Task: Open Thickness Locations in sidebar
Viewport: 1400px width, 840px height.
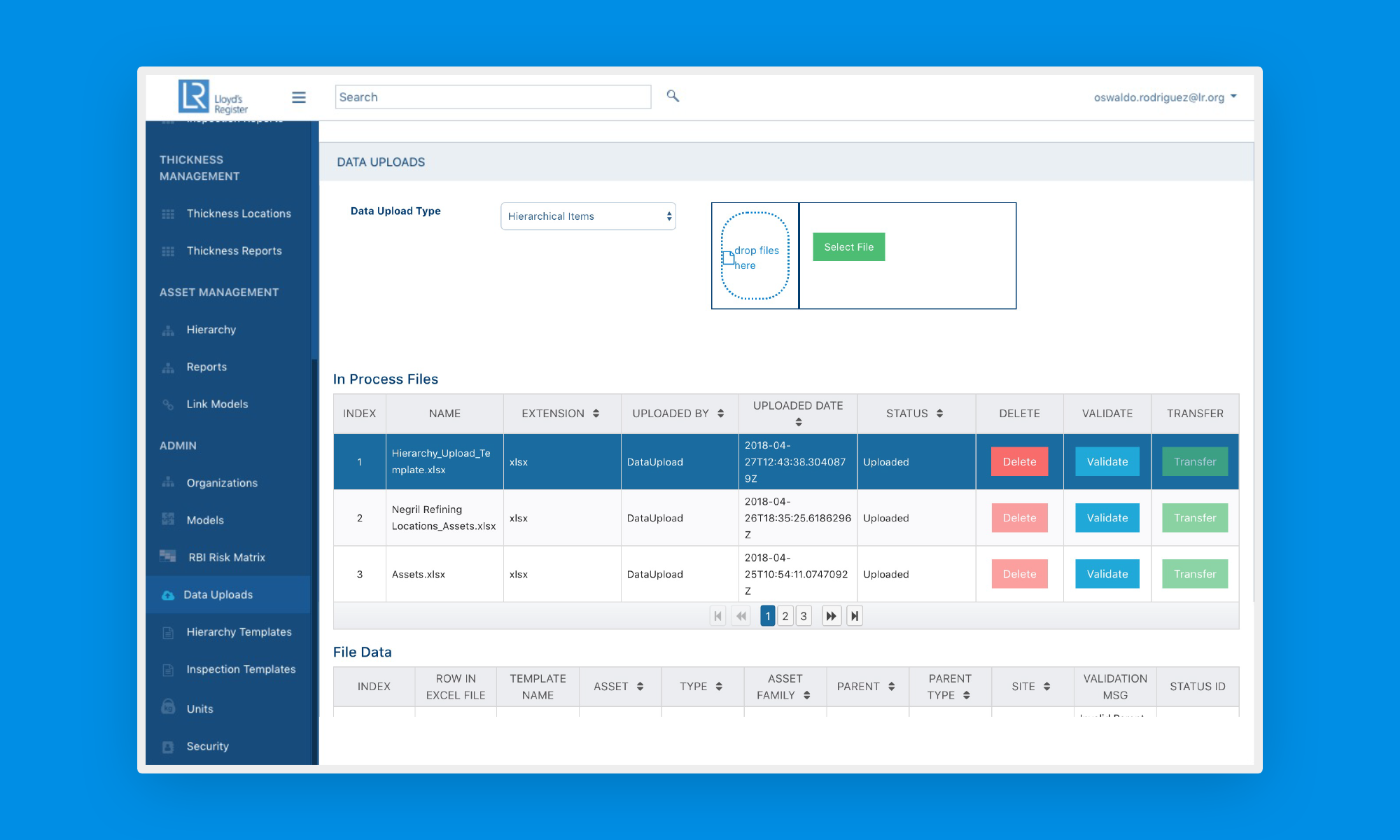Action: tap(239, 213)
